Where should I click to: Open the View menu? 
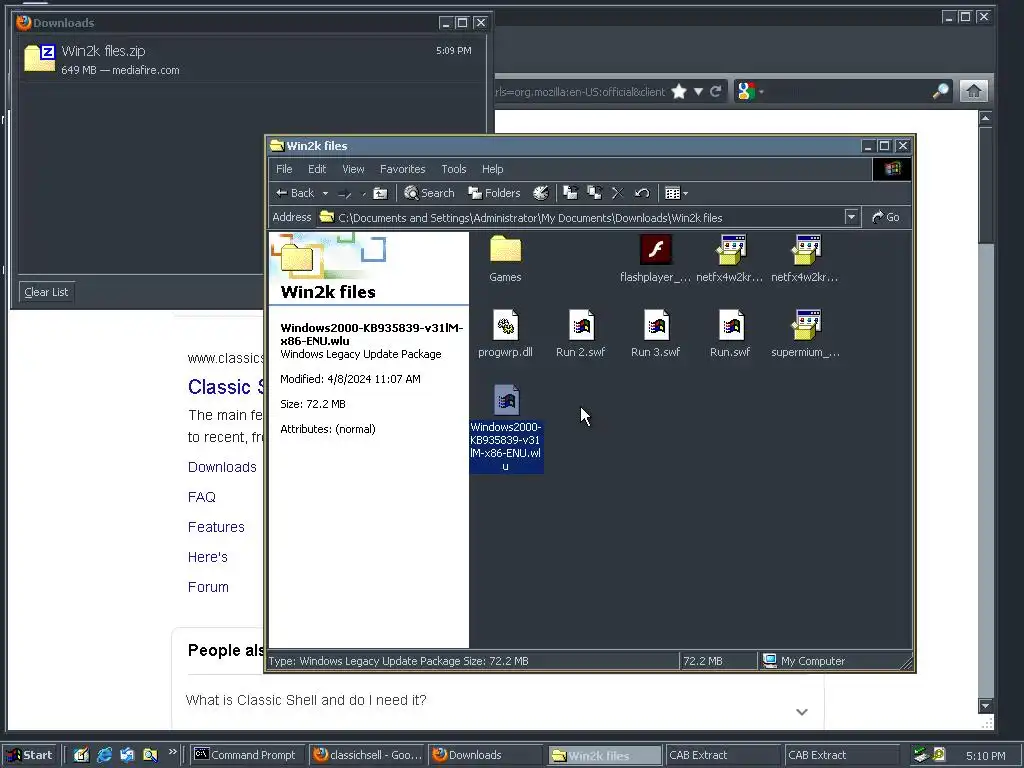pos(353,169)
